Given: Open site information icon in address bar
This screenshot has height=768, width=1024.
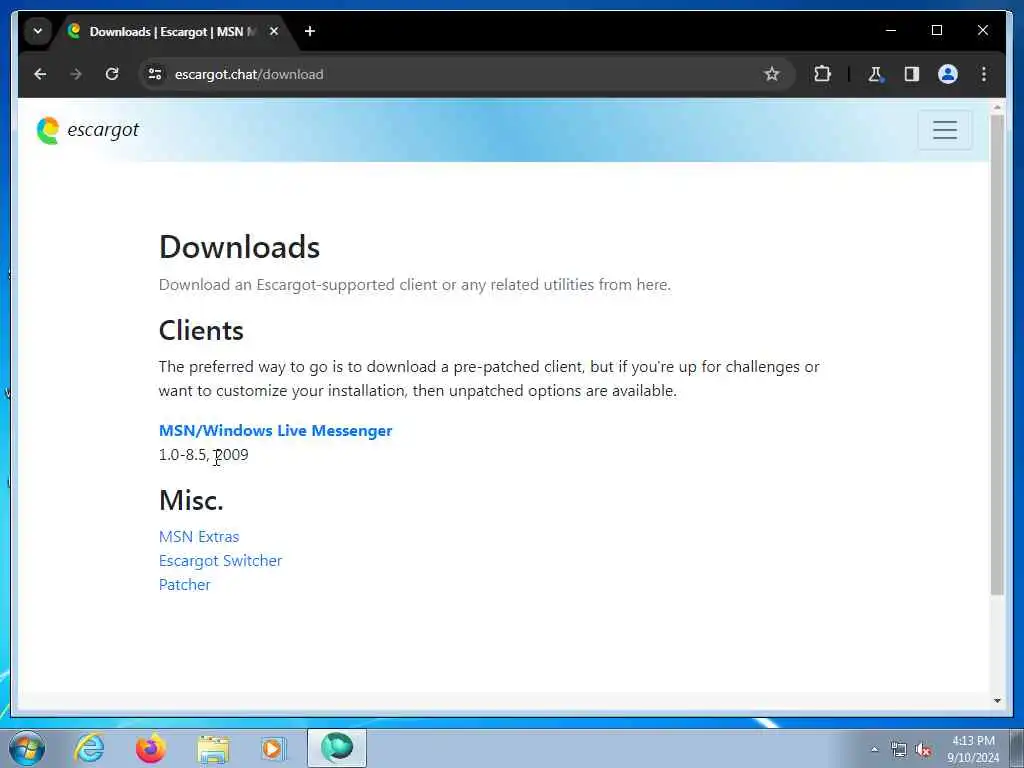Looking at the screenshot, I should pos(155,74).
